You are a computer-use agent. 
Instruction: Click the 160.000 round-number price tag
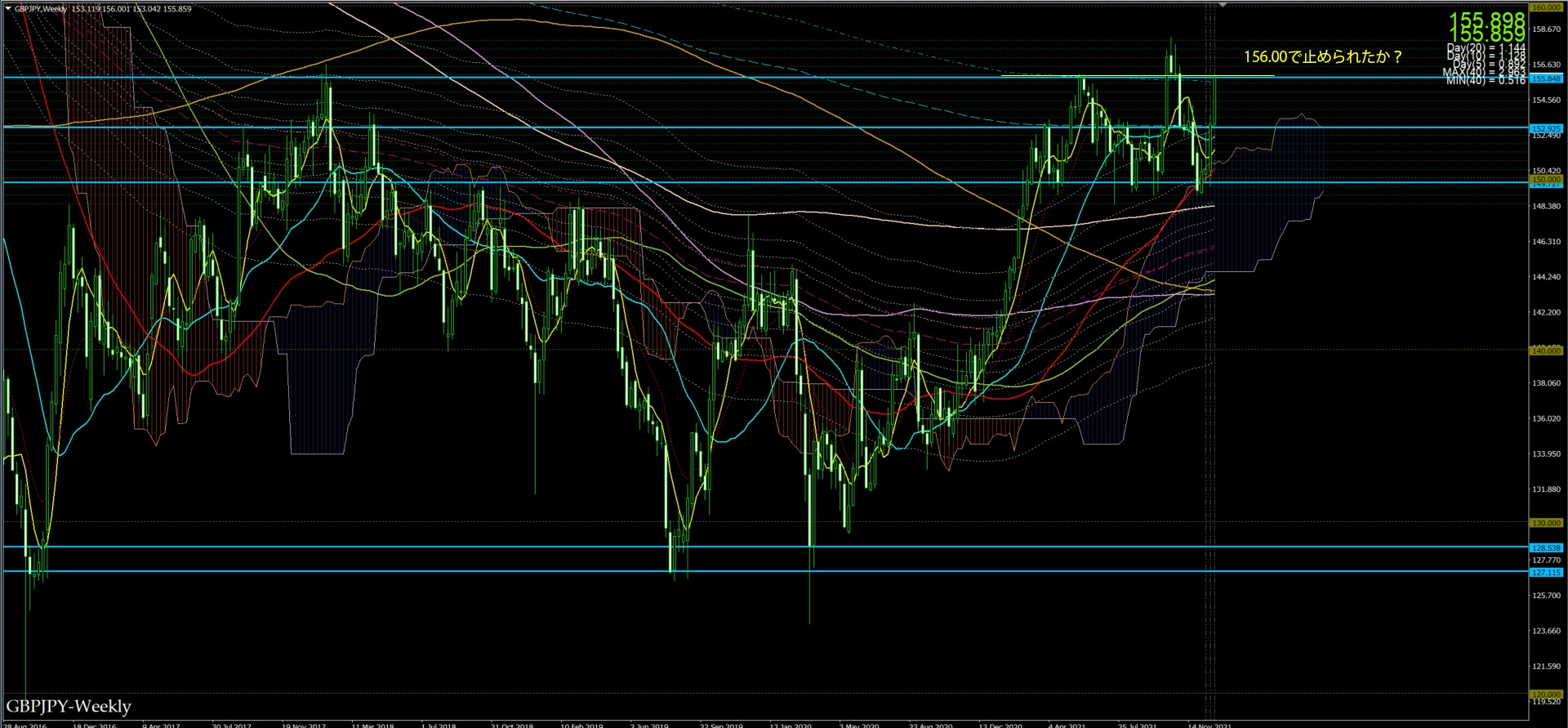(x=1546, y=7)
